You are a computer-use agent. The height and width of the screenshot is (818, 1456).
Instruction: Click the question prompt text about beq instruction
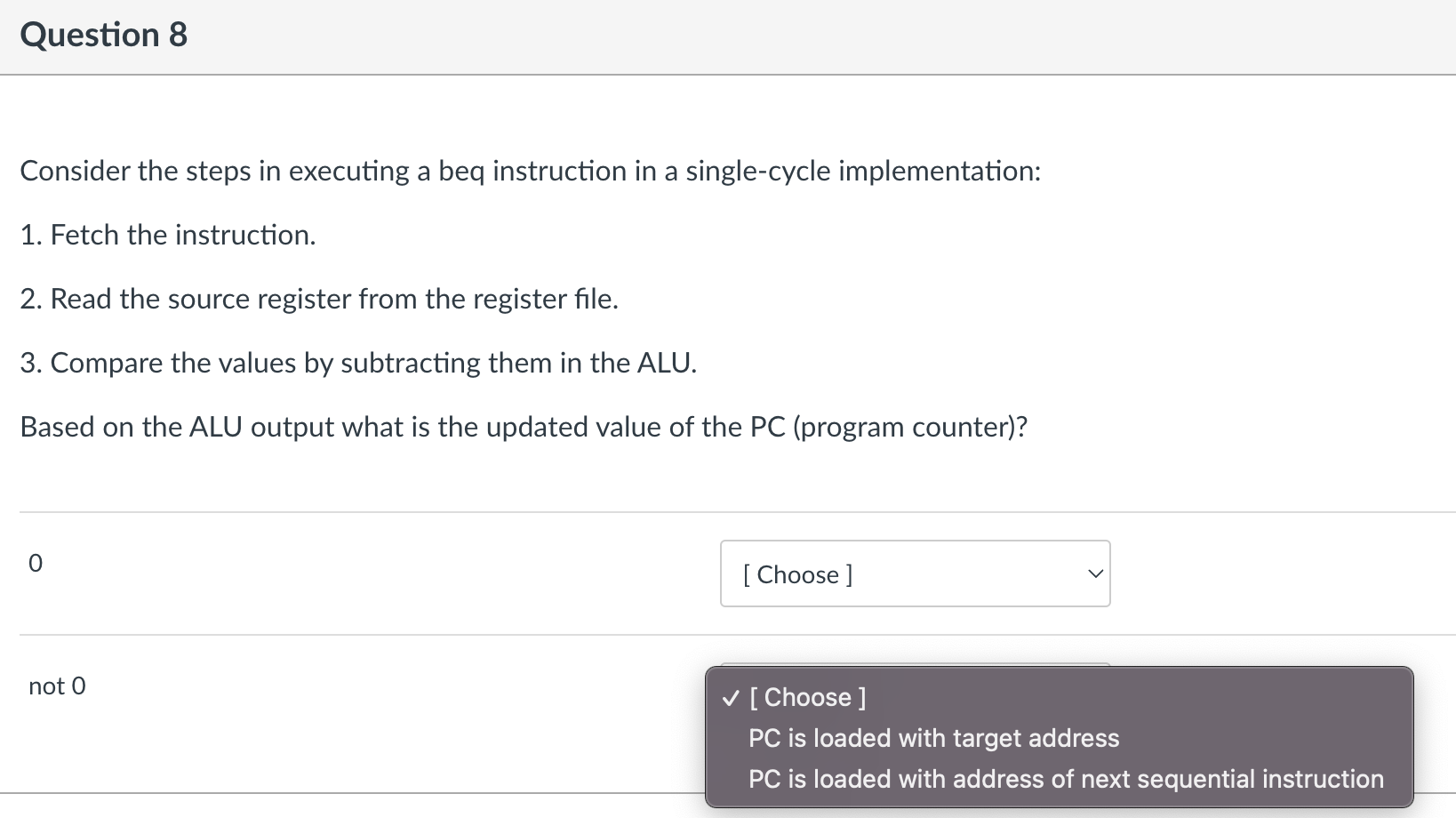point(530,171)
